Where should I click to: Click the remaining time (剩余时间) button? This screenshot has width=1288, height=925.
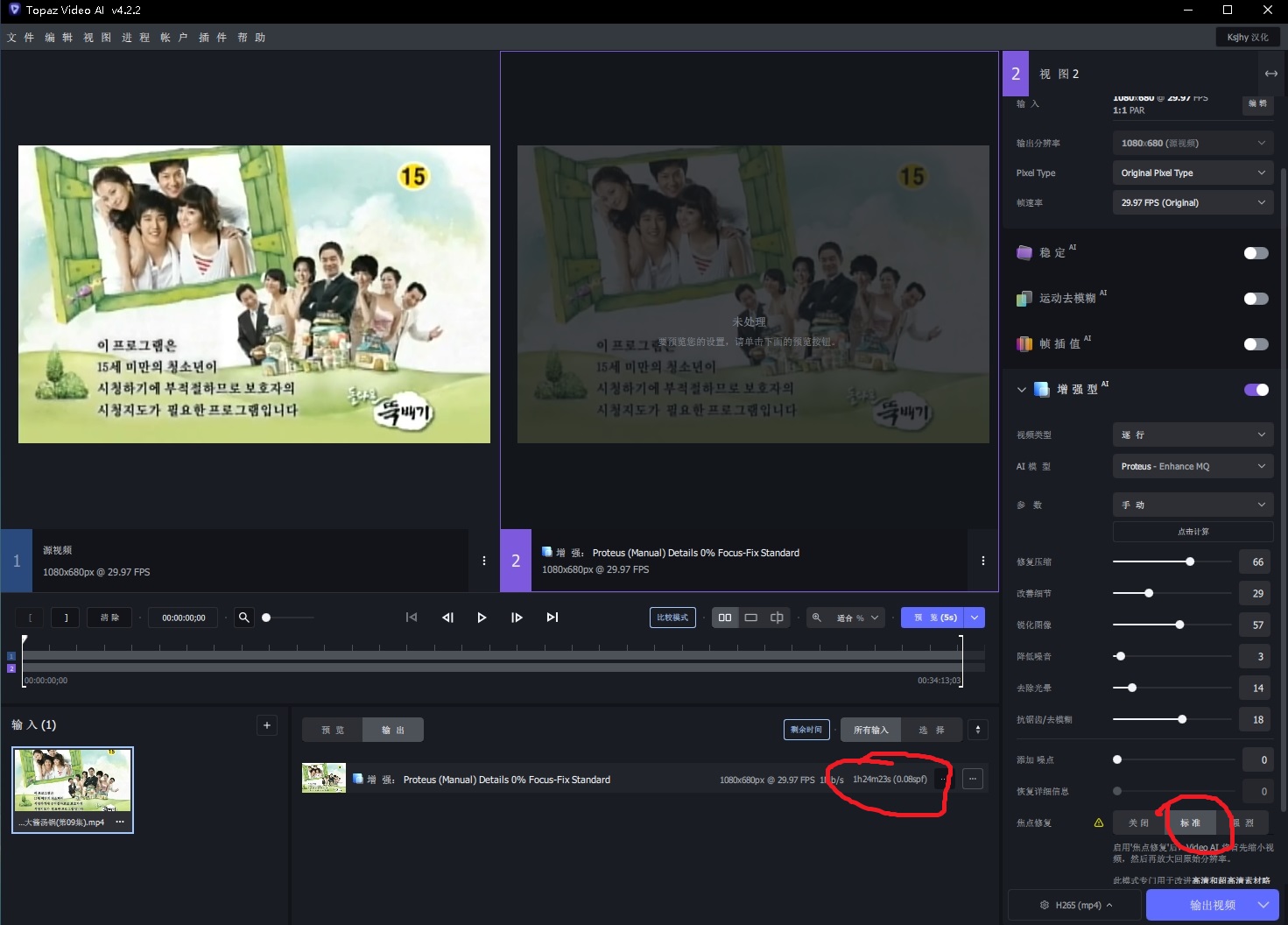point(806,730)
